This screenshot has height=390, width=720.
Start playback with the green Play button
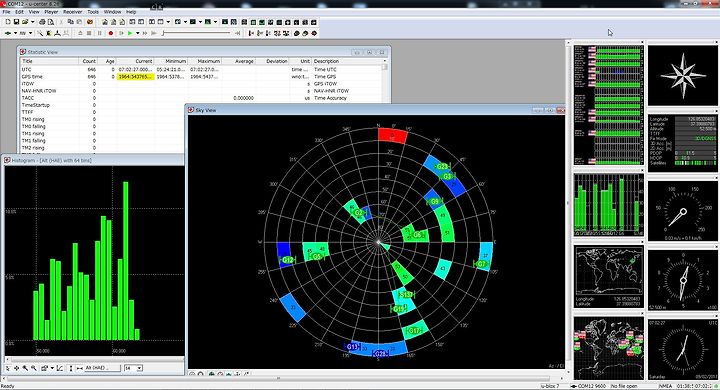point(130,33)
